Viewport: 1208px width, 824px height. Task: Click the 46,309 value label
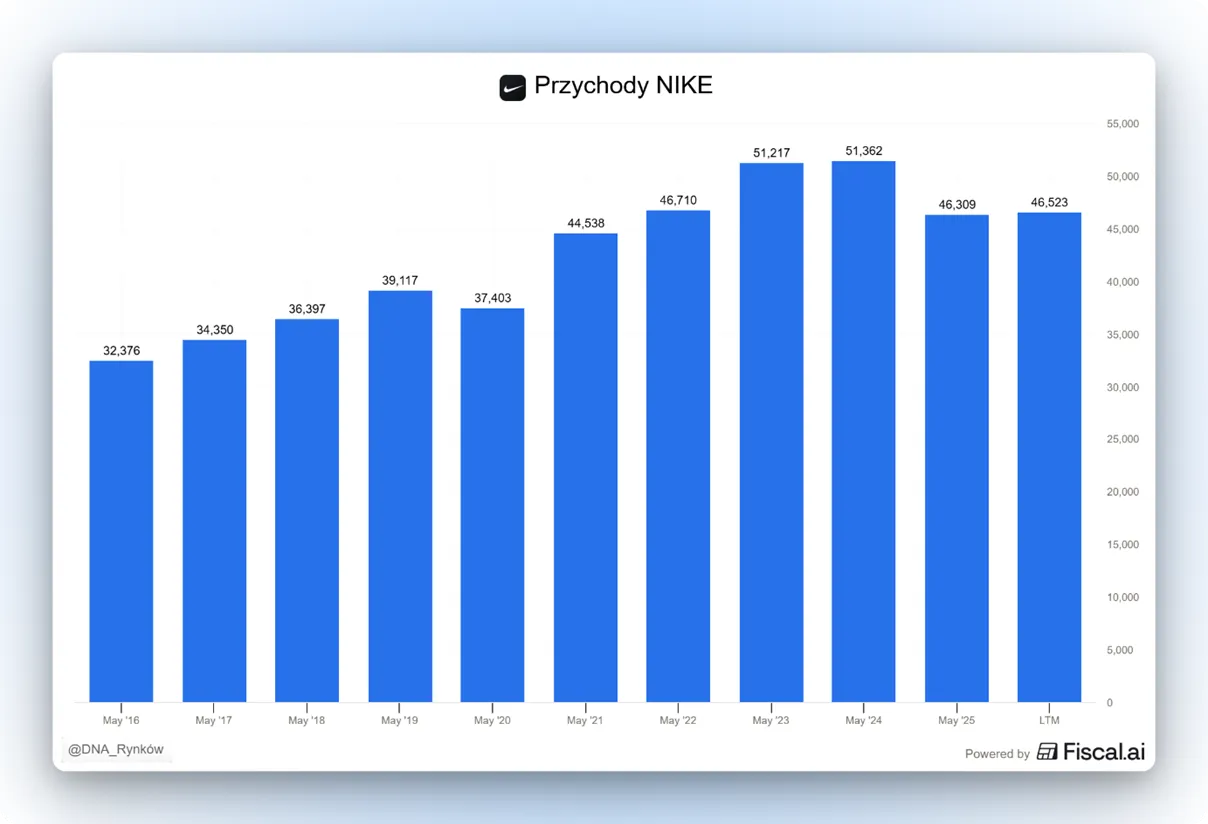coord(956,205)
